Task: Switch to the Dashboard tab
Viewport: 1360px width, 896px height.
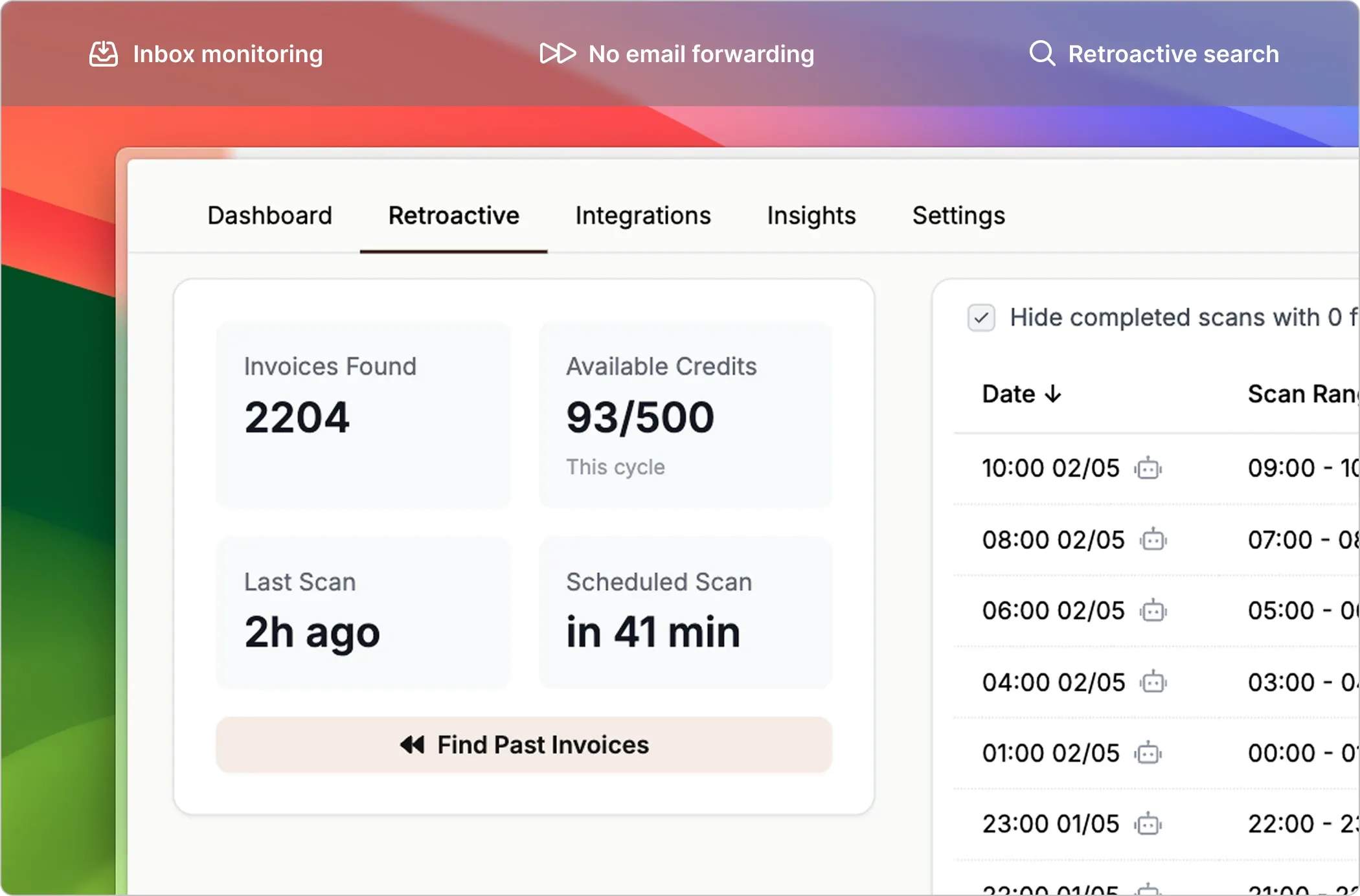Action: pos(269,216)
